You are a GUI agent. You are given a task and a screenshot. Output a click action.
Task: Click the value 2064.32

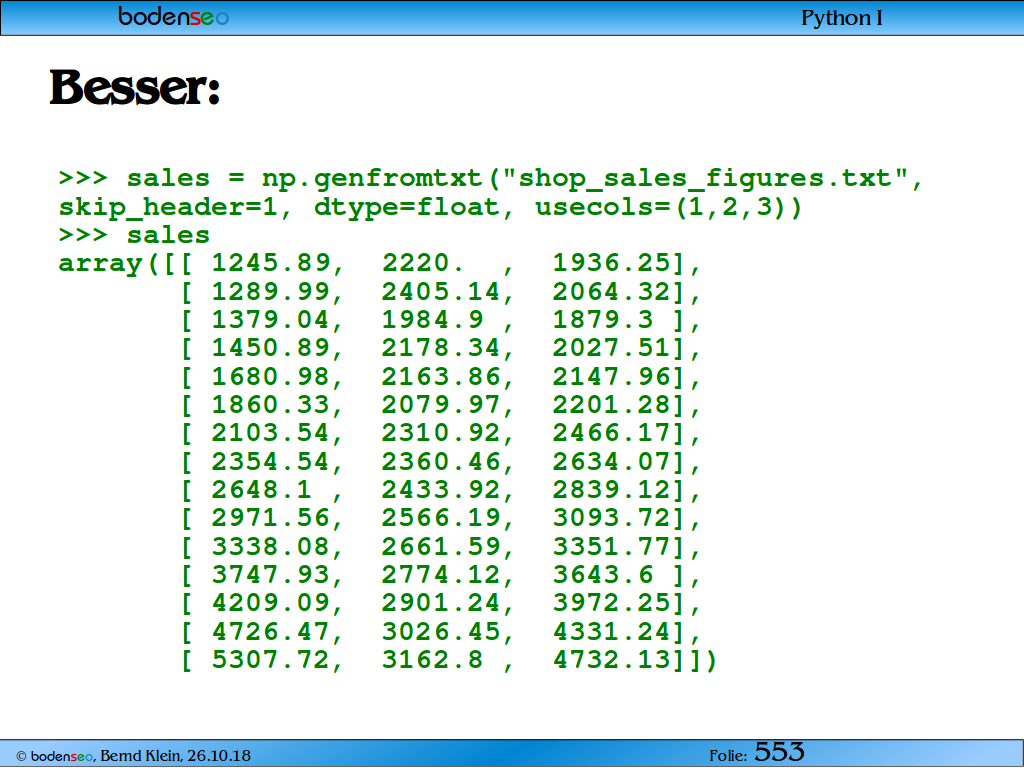(x=612, y=291)
